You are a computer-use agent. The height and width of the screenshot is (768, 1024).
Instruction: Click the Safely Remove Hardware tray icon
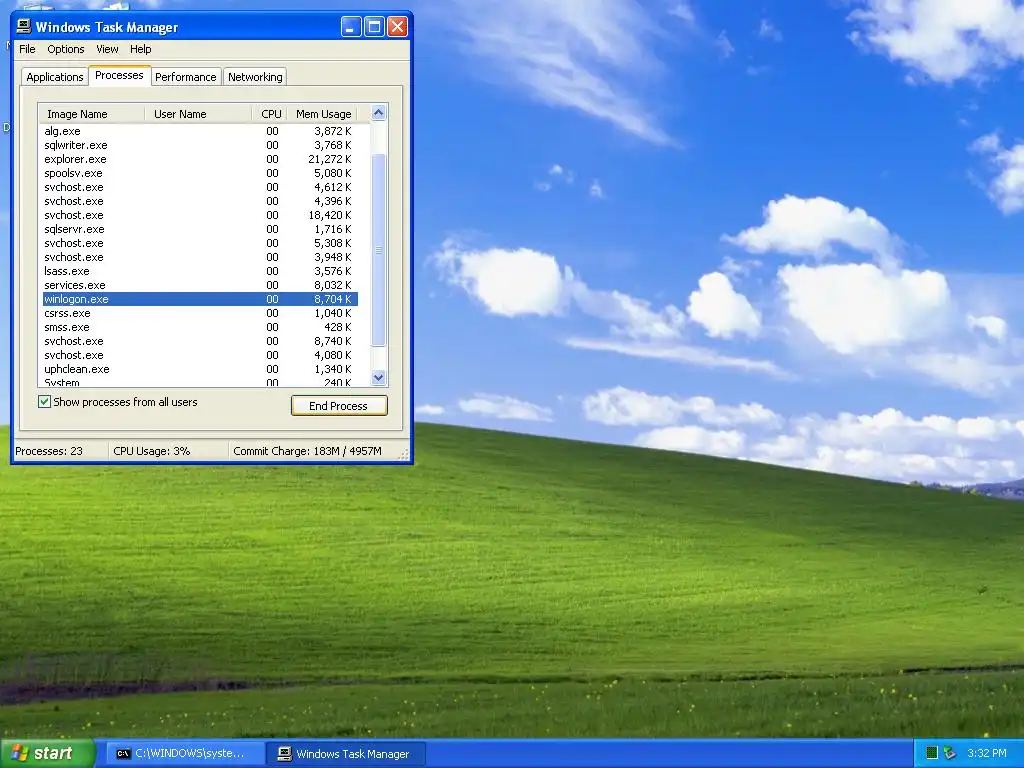coord(950,753)
